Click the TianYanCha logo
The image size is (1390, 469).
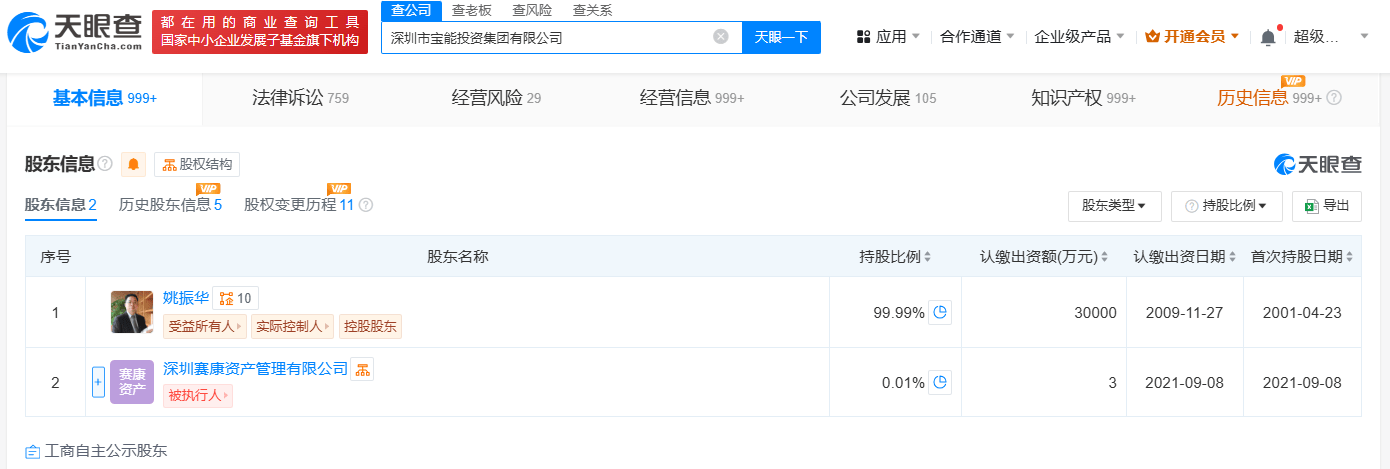click(73, 30)
